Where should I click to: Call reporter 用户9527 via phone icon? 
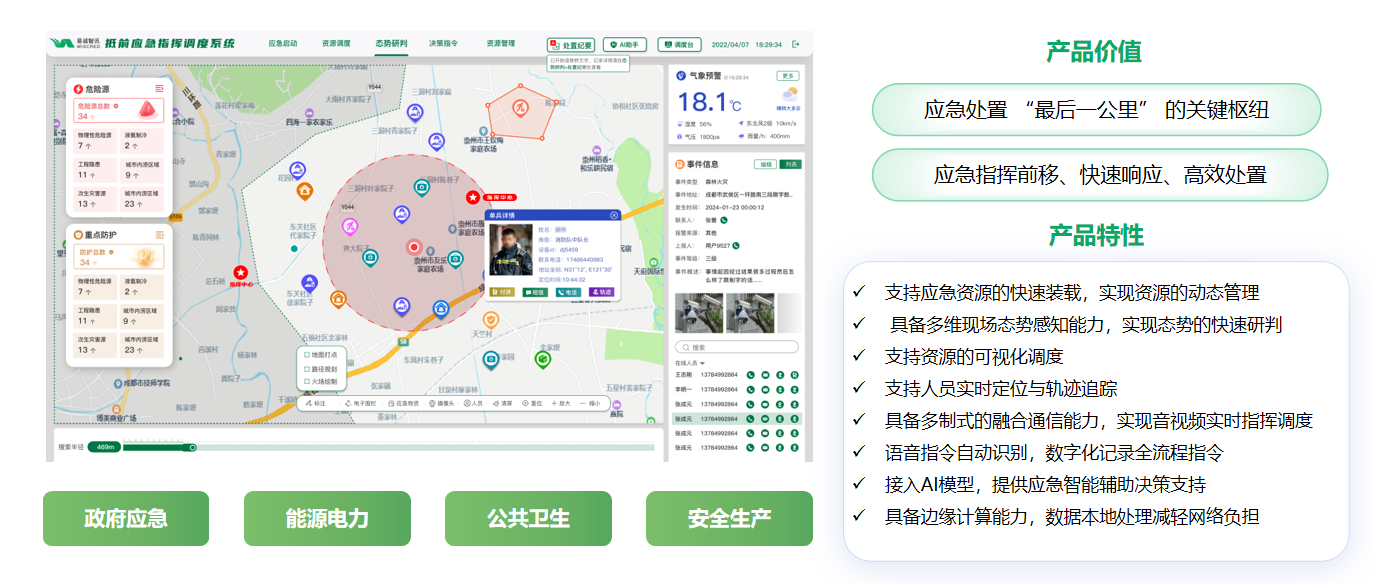[736, 245]
